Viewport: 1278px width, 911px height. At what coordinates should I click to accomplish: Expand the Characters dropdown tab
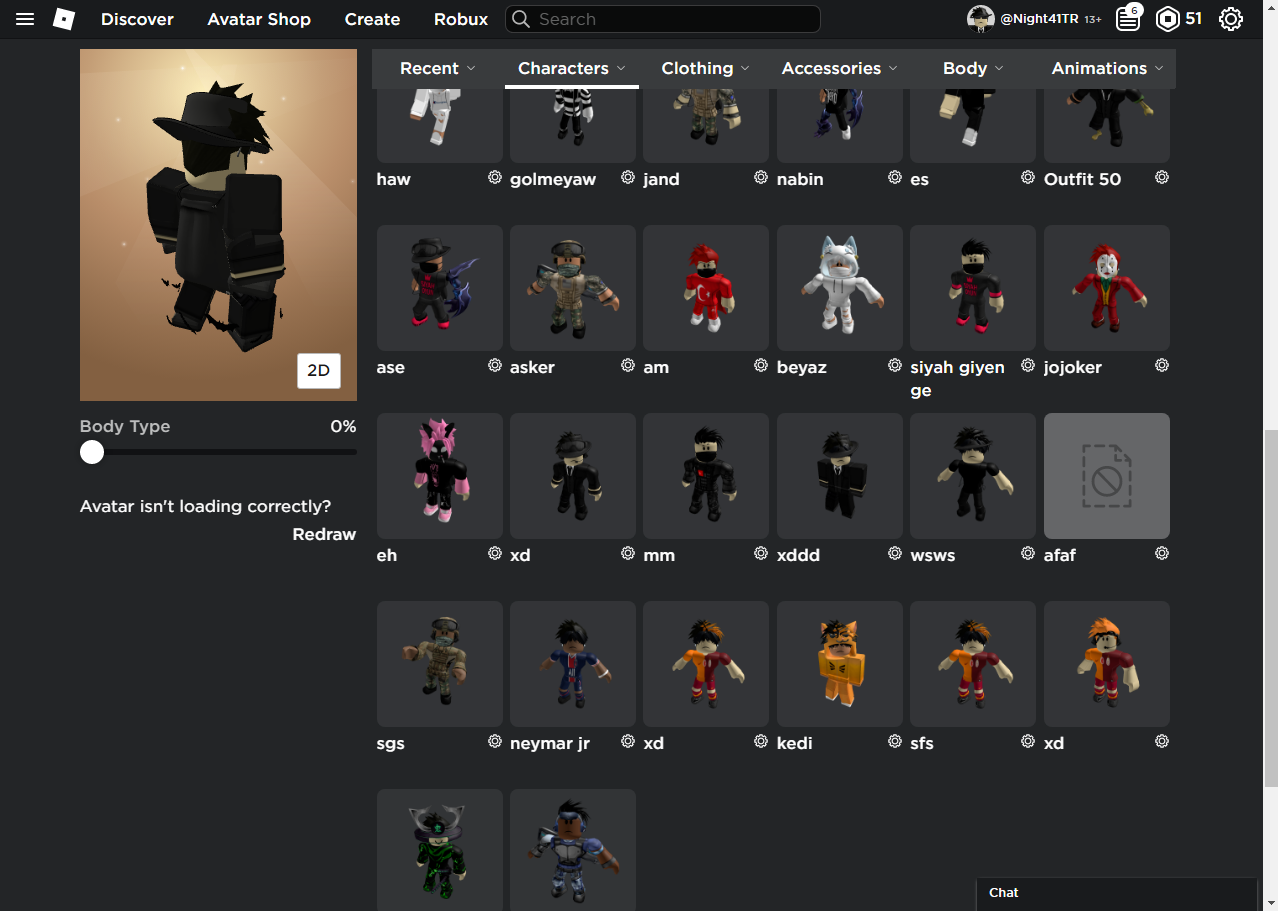[572, 68]
